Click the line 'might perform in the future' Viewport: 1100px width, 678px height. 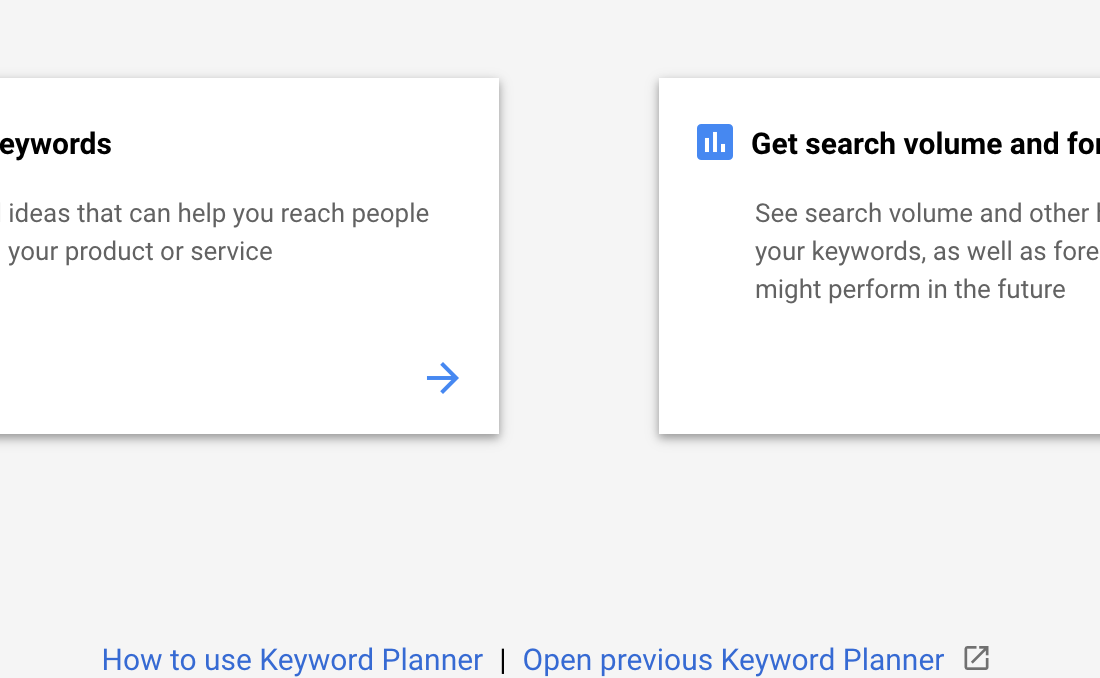910,289
